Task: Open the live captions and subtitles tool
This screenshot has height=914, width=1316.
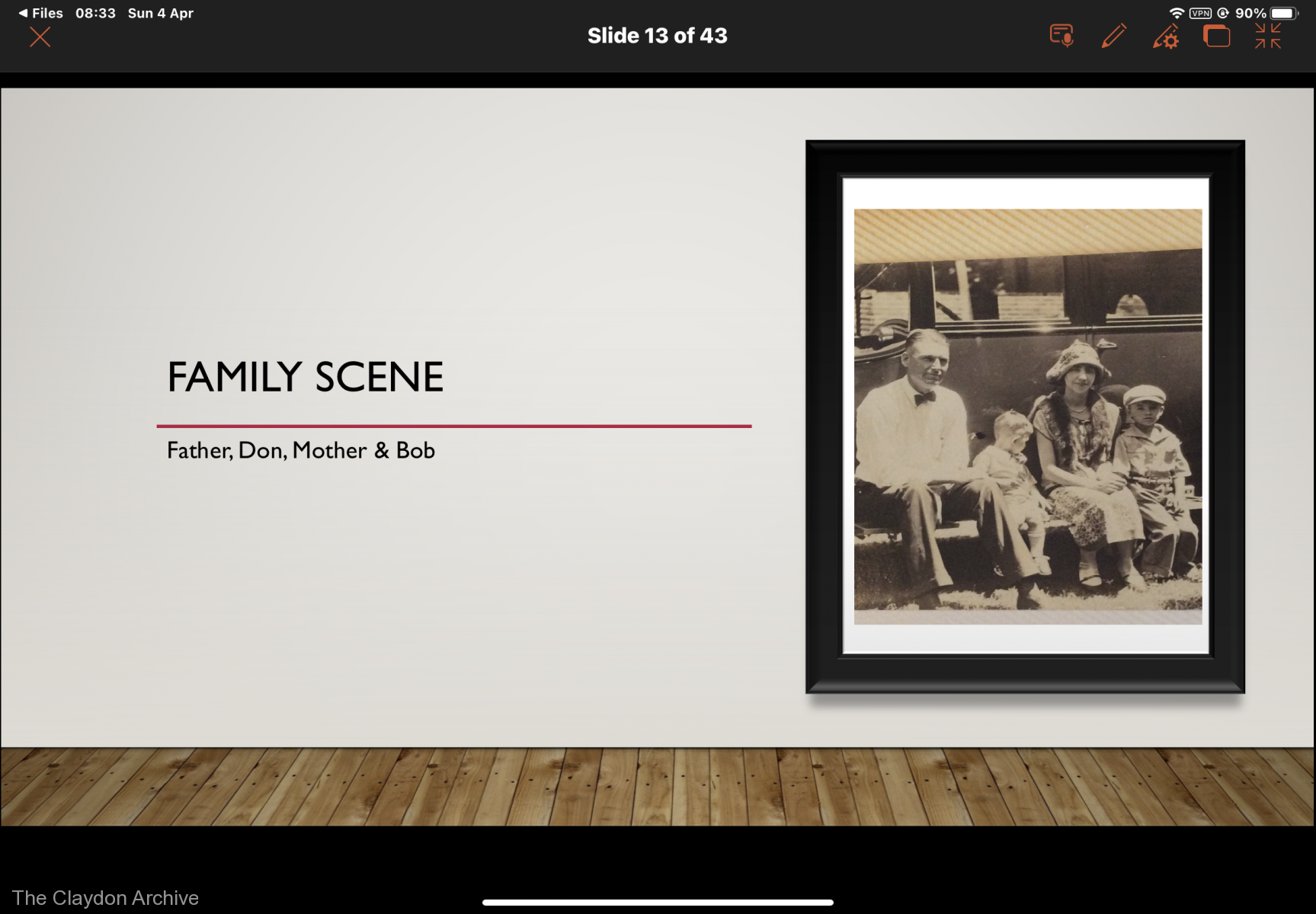Action: click(x=1061, y=36)
